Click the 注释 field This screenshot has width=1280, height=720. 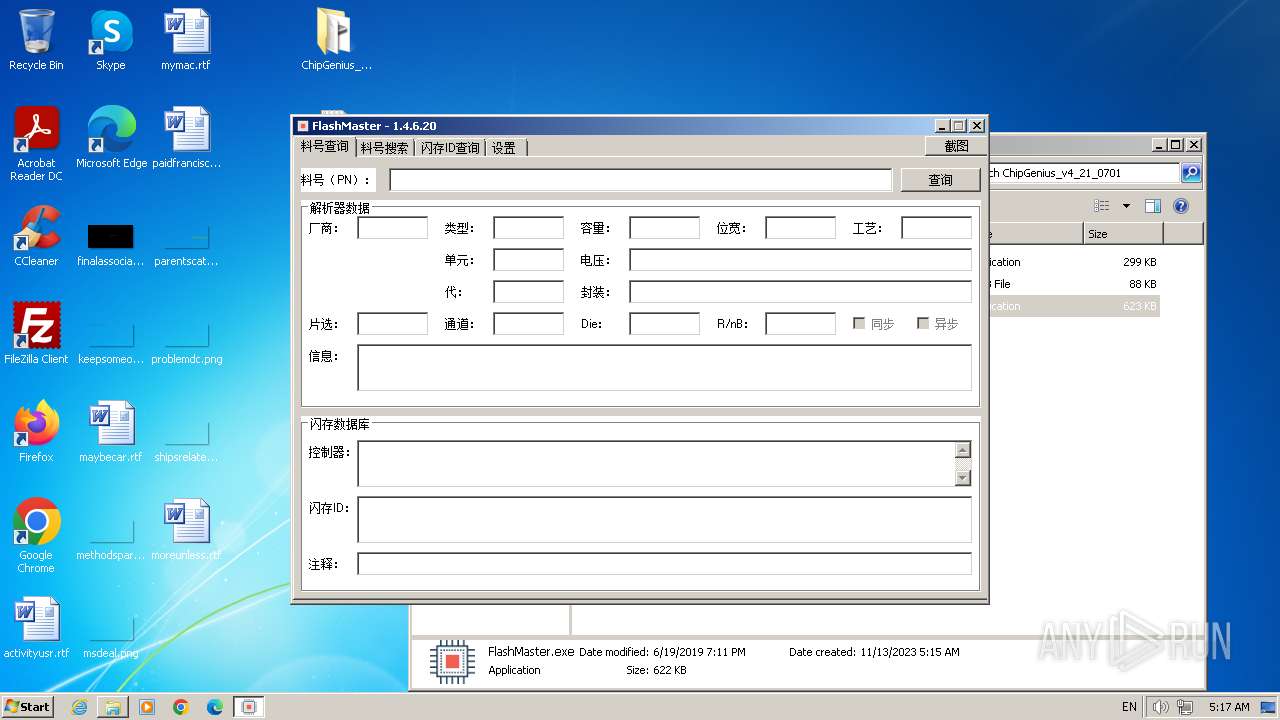tap(664, 564)
